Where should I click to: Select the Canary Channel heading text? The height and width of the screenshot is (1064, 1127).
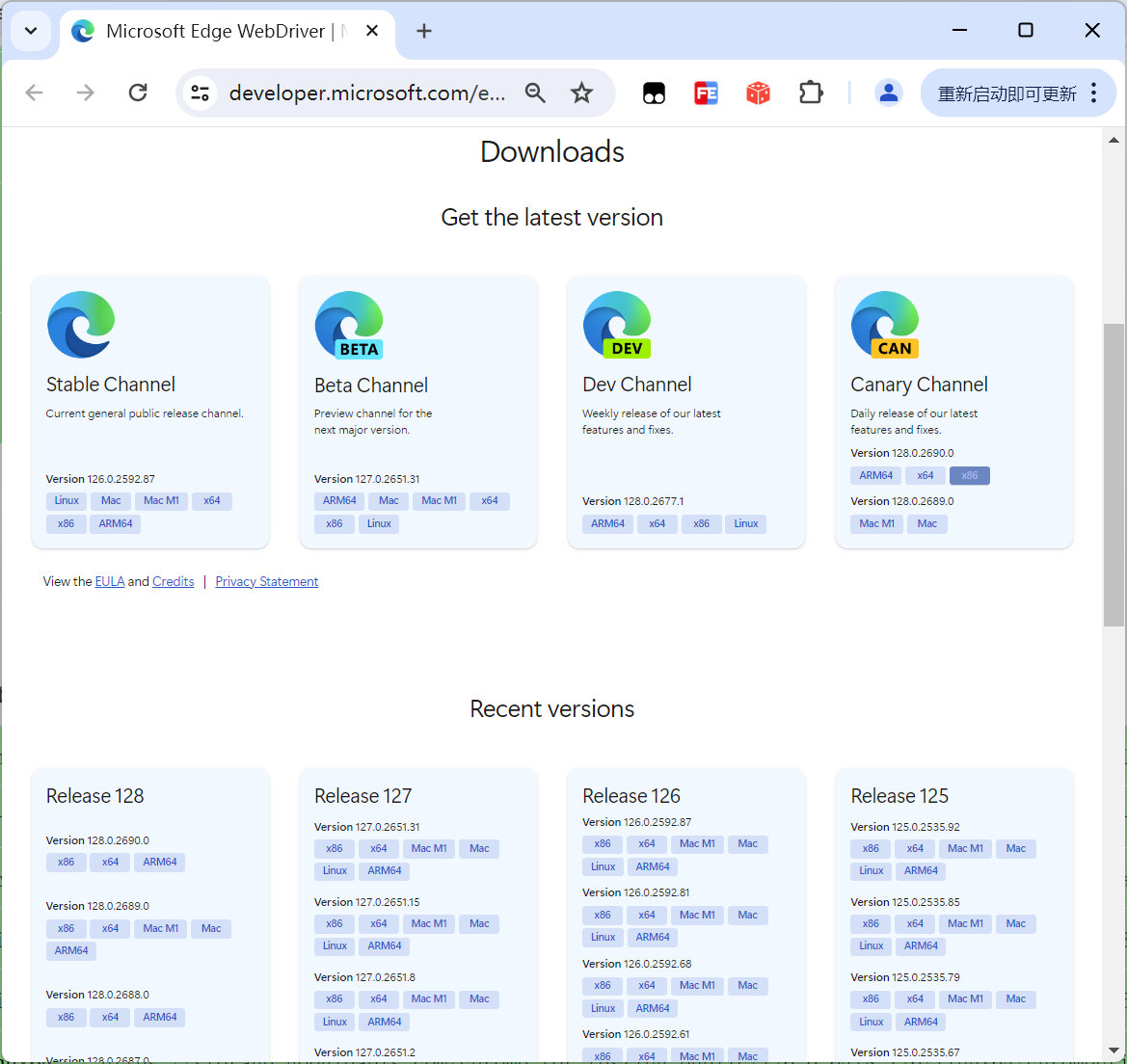[x=920, y=385]
